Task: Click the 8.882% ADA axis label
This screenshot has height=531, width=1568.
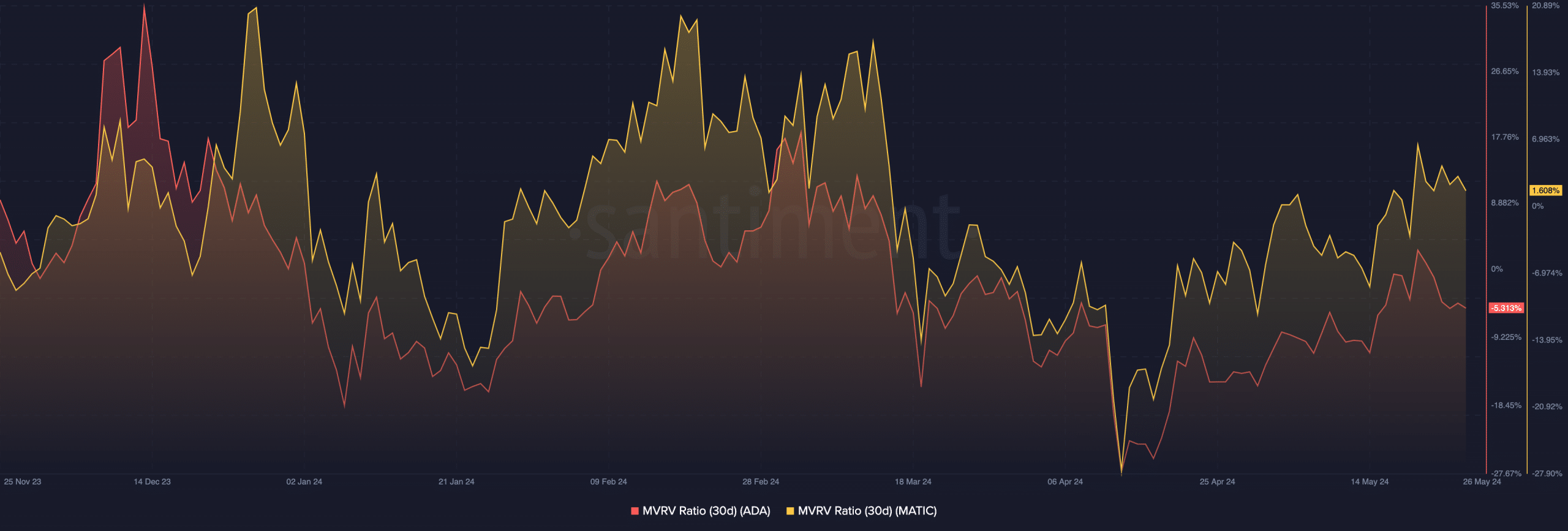Action: point(1505,203)
